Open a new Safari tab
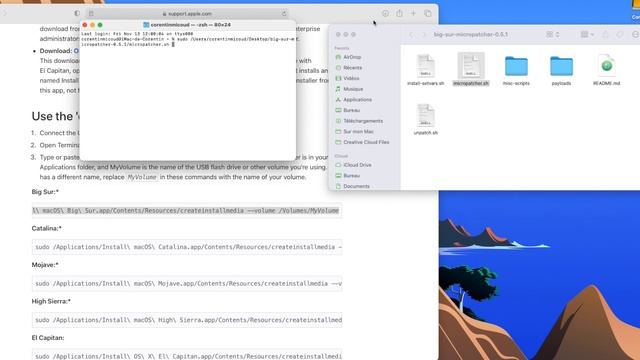 [x=413, y=13]
